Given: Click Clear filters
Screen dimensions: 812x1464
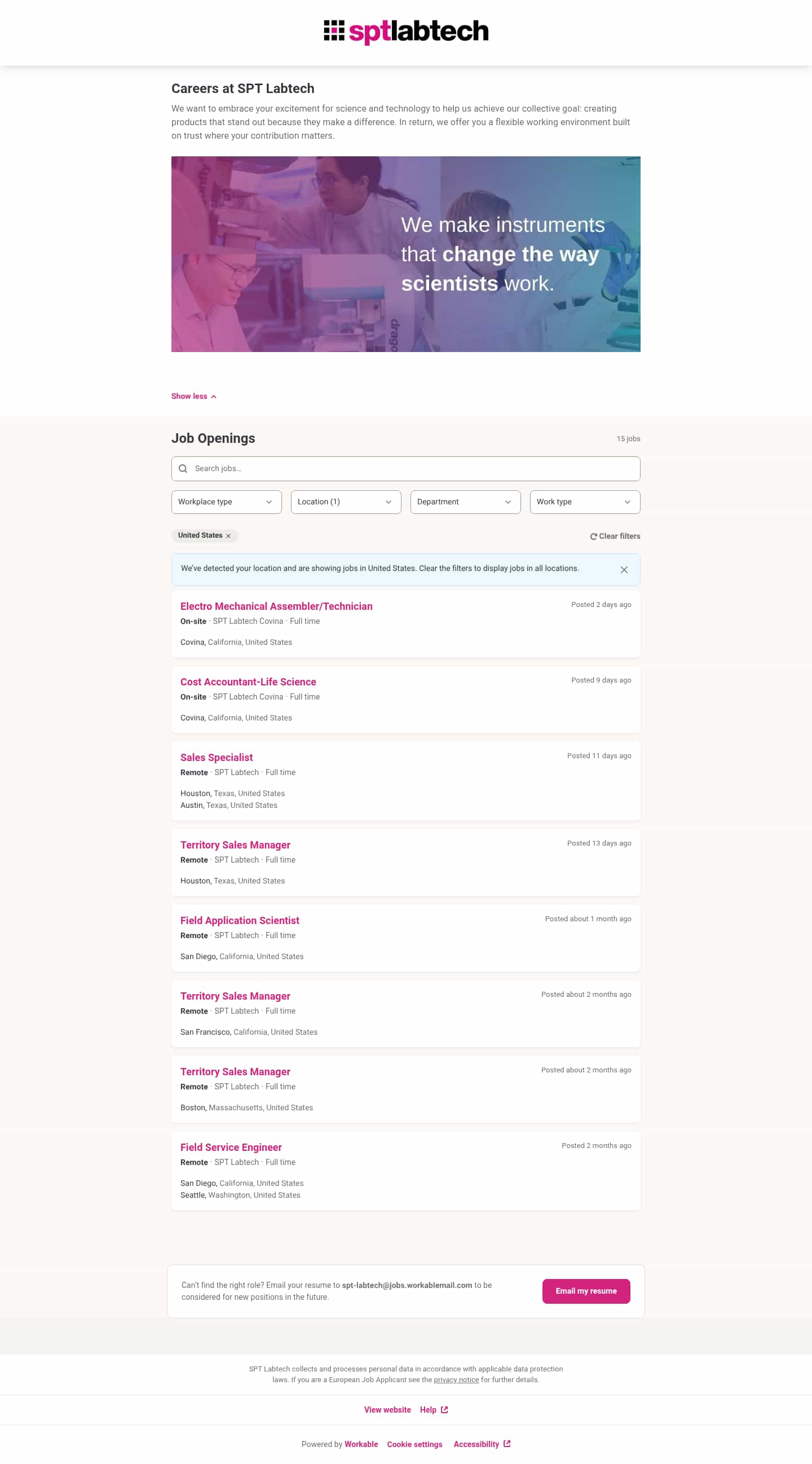Looking at the screenshot, I should pos(615,536).
